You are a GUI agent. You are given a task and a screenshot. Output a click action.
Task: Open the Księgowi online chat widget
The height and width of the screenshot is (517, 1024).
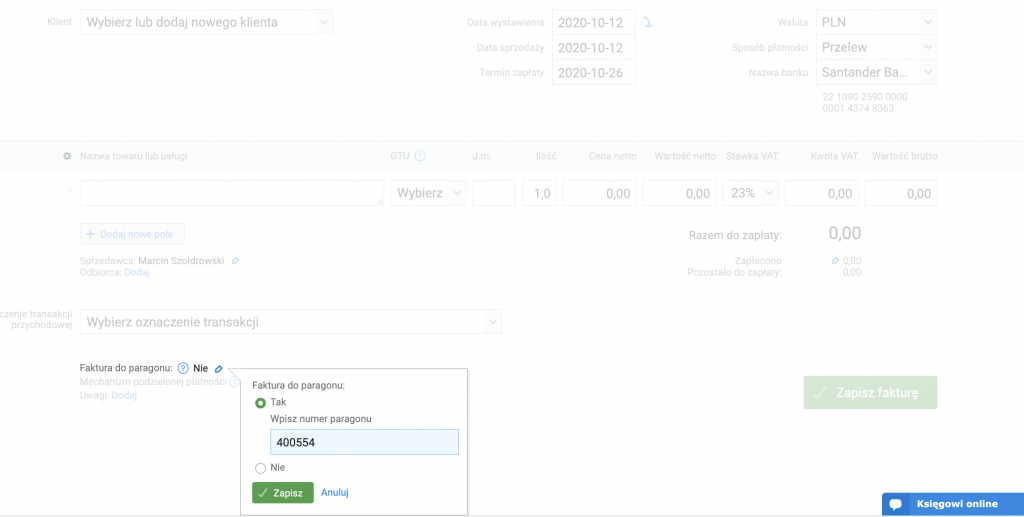(x=953, y=504)
